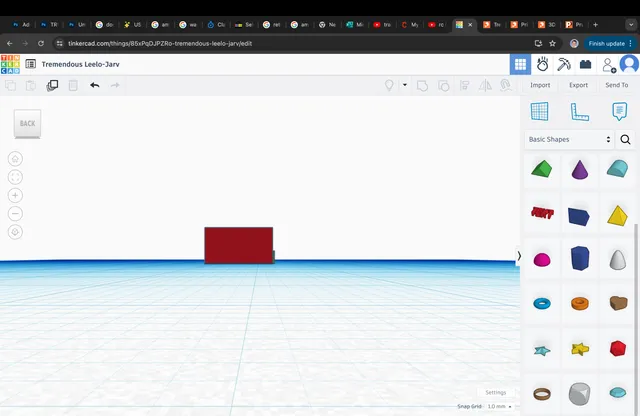Open the Basic Shapes dropdown

569,140
